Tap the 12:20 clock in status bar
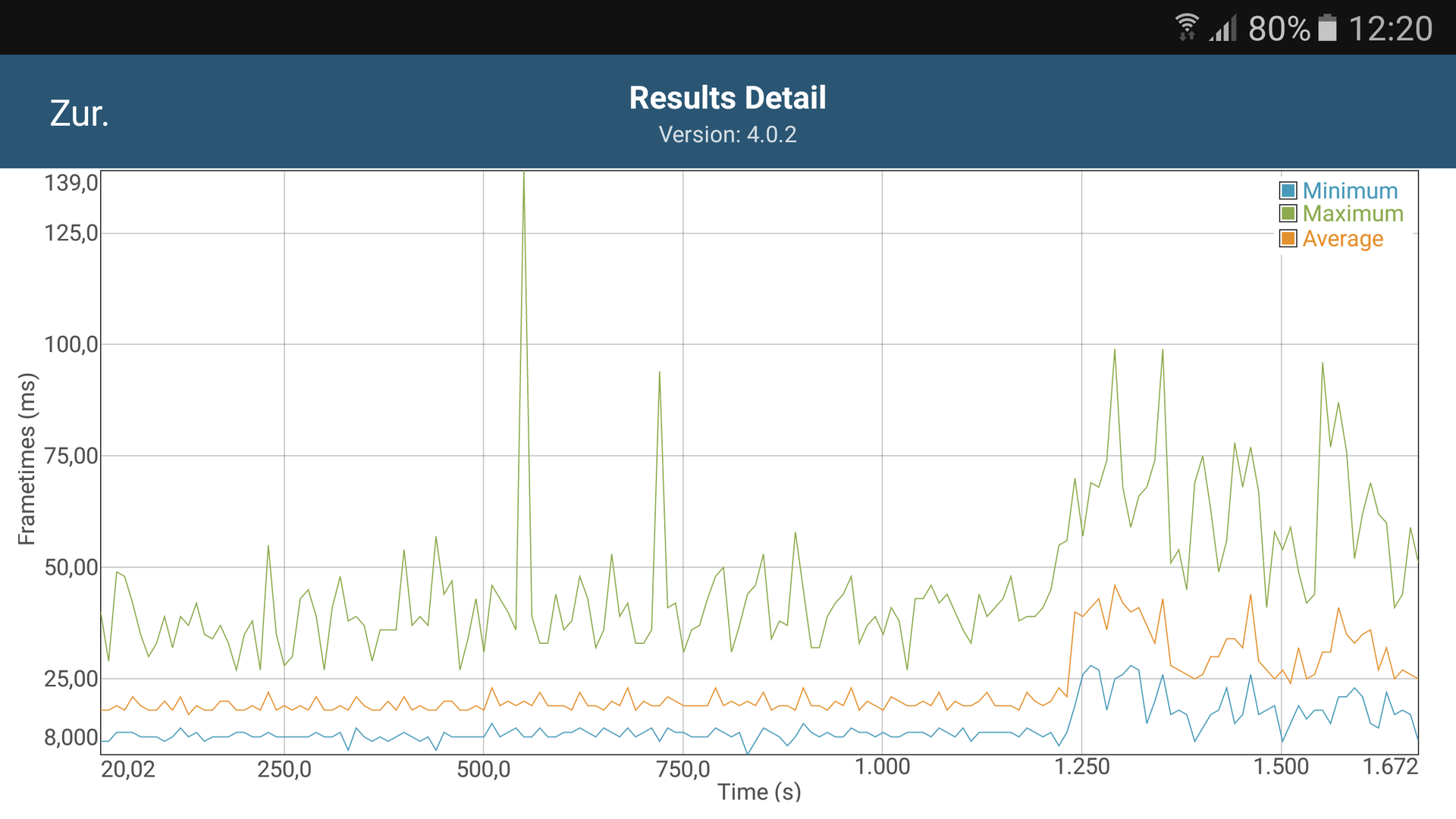This screenshot has width=1456, height=819. pos(1390,29)
